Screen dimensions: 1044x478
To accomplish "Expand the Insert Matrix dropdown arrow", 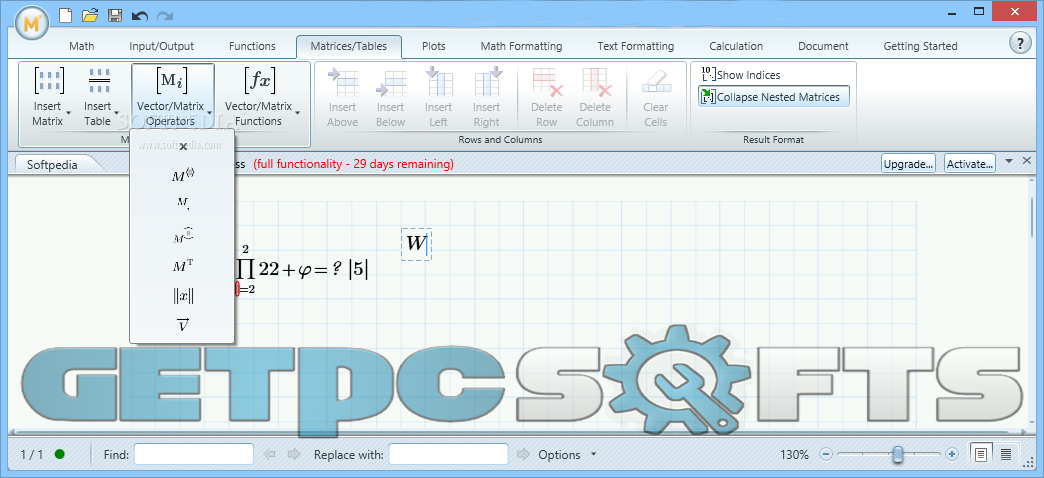I will click(69, 113).
